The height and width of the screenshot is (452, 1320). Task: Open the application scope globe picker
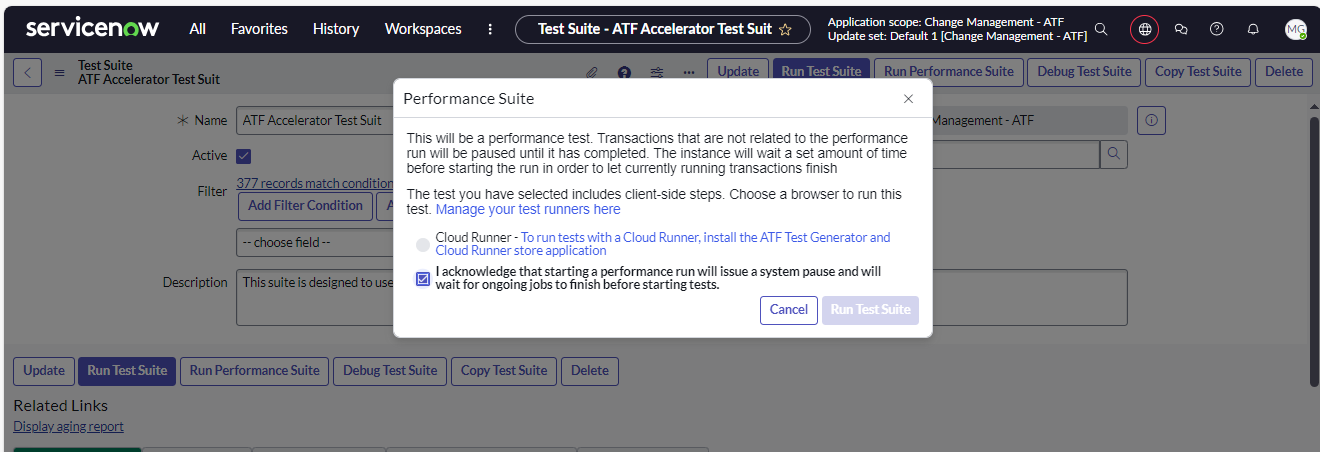1144,30
